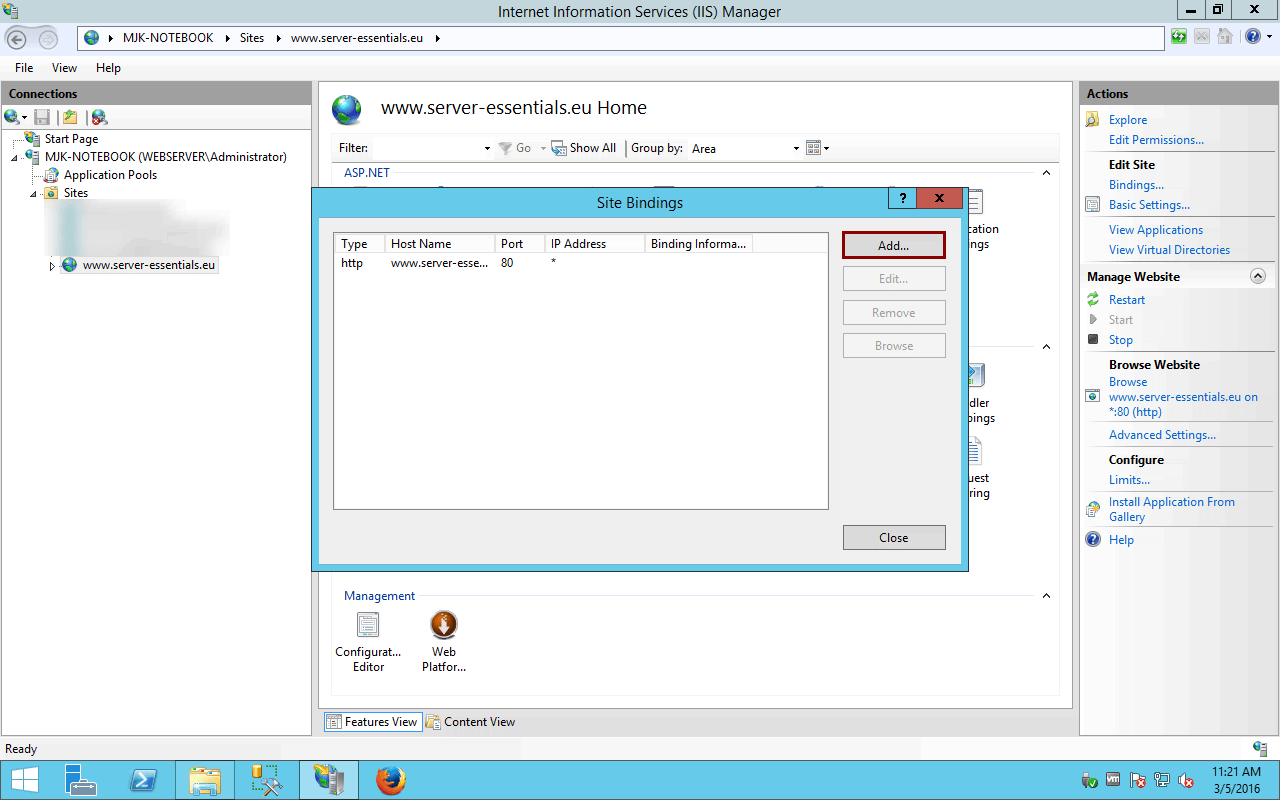Image resolution: width=1280 pixels, height=800 pixels.
Task: Click the Install Application gallery icon
Action: (1093, 509)
